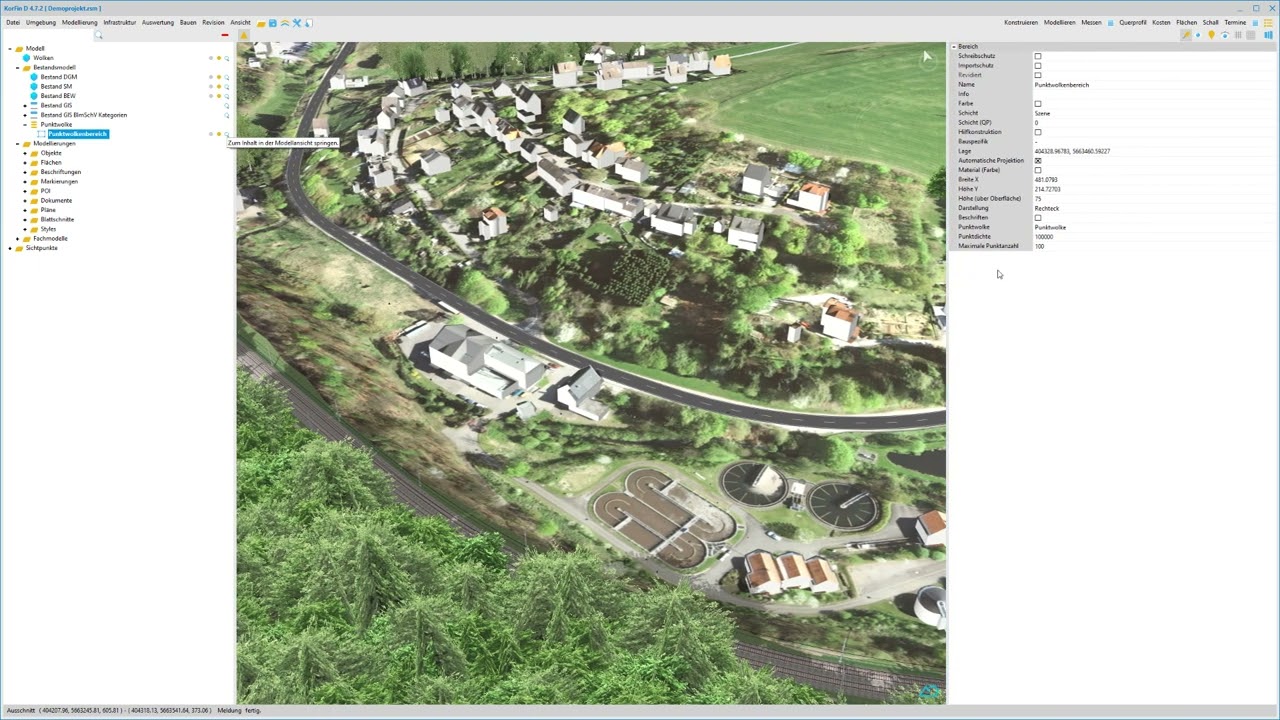
Task: Collapse the Modellierungen node
Action: click(17, 144)
